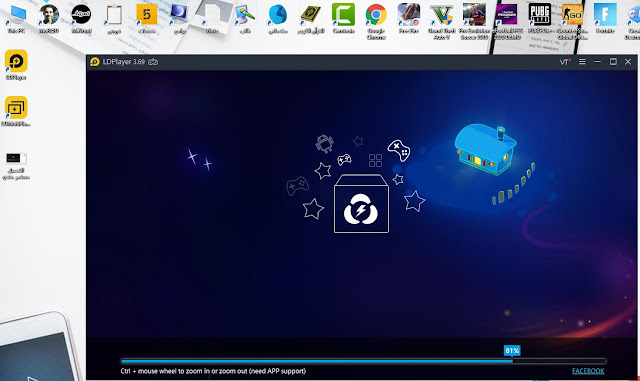This screenshot has width=640, height=381.
Task: Open the face-photo avatar desktop shortcut
Action: click(x=49, y=18)
